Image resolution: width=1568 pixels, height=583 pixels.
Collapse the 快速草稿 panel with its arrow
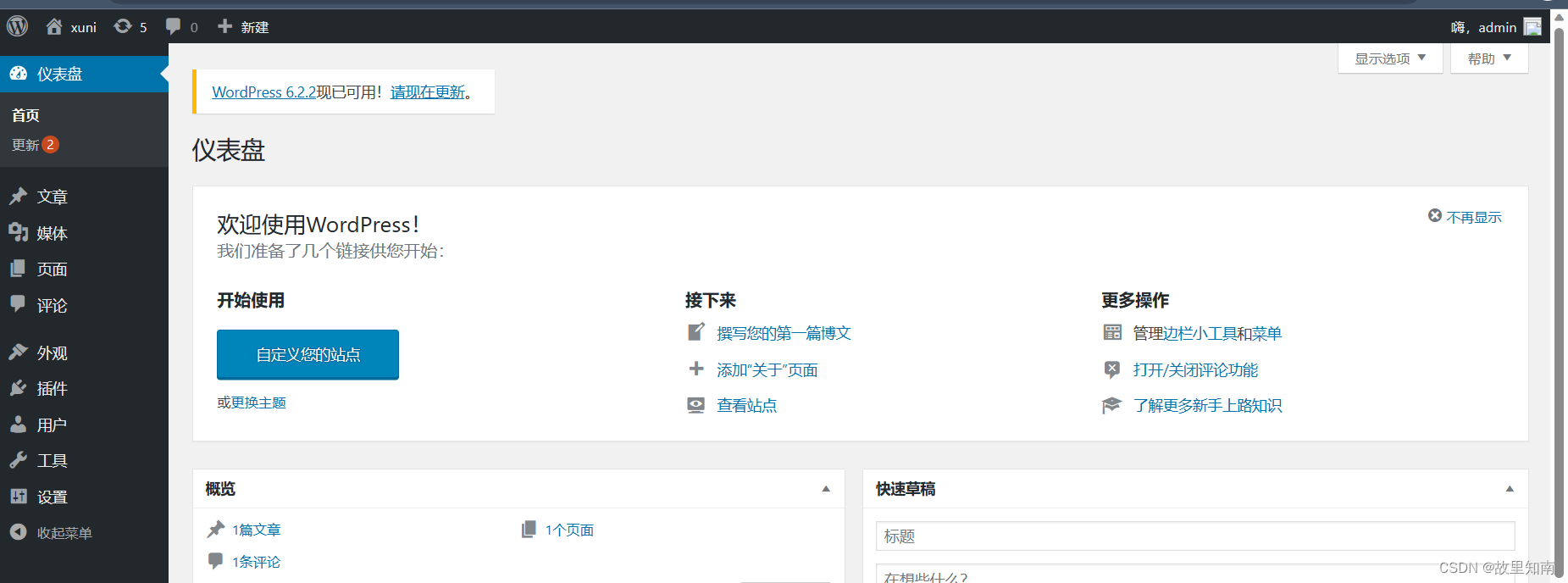coord(1510,489)
